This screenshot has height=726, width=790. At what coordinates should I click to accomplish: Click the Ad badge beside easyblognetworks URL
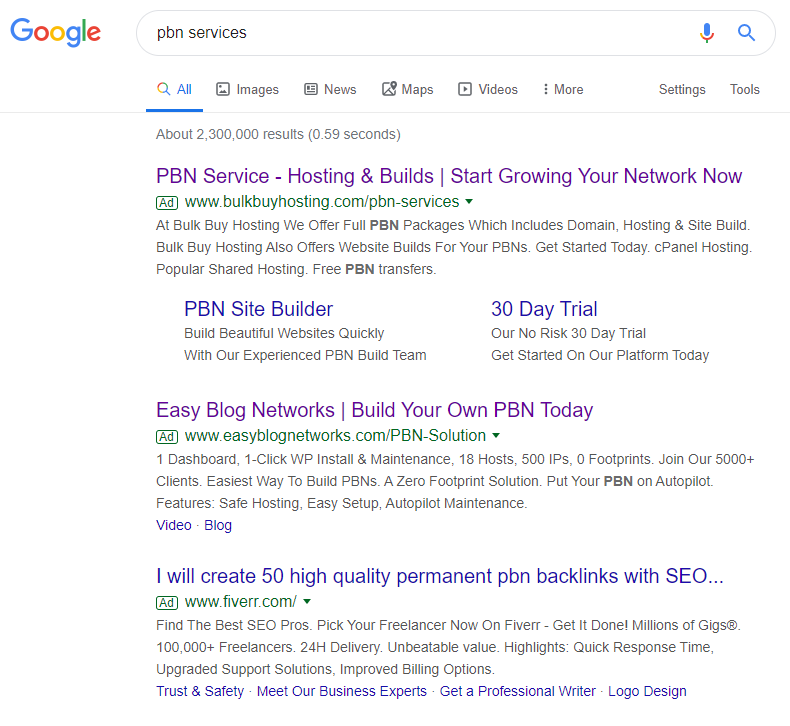click(x=167, y=436)
